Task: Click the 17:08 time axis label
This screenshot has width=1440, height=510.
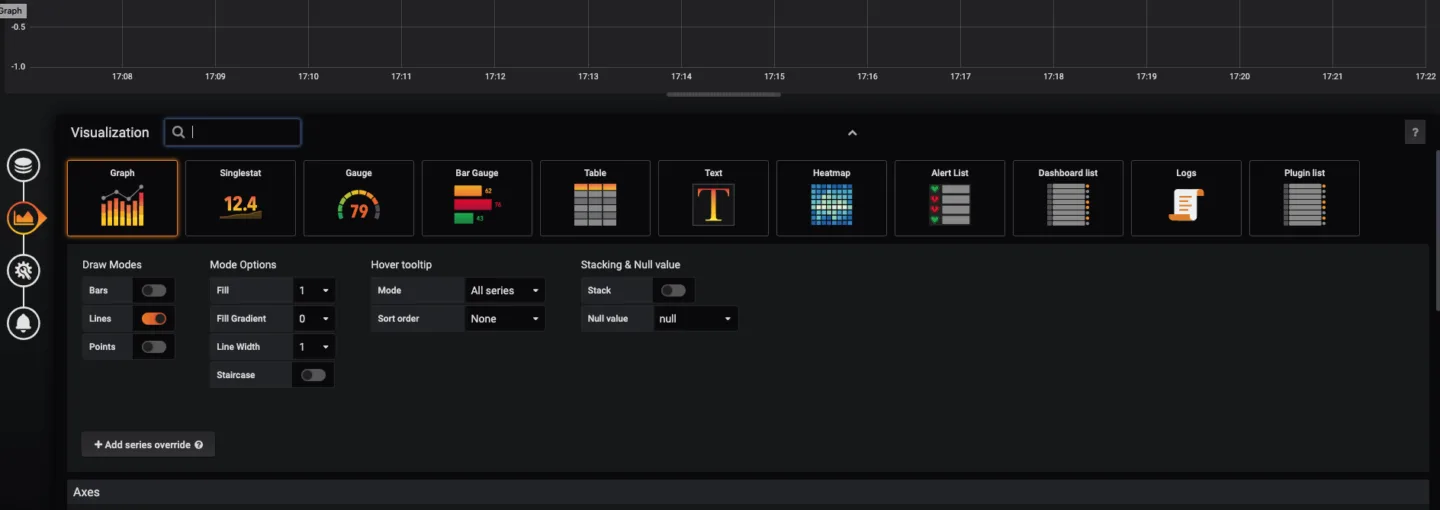Action: coord(122,76)
